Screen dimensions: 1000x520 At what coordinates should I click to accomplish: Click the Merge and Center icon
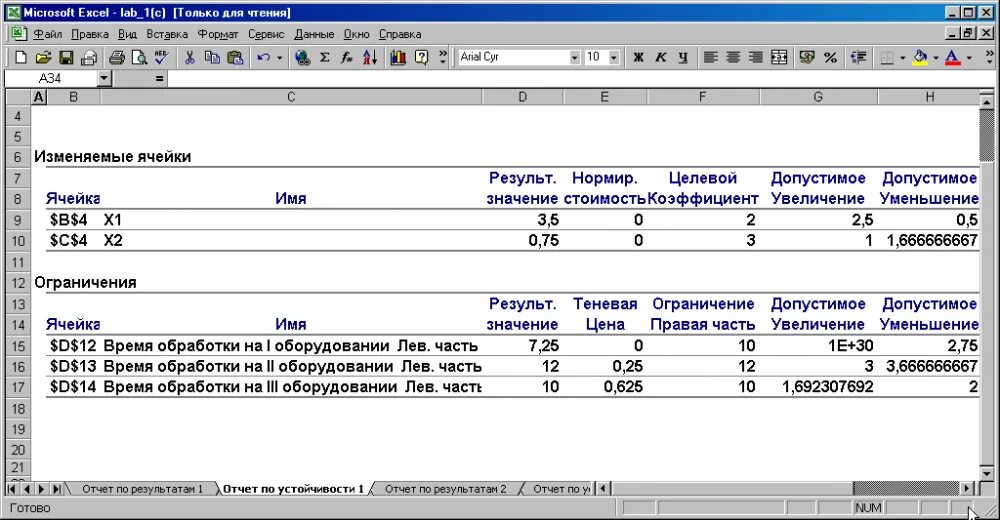click(779, 57)
